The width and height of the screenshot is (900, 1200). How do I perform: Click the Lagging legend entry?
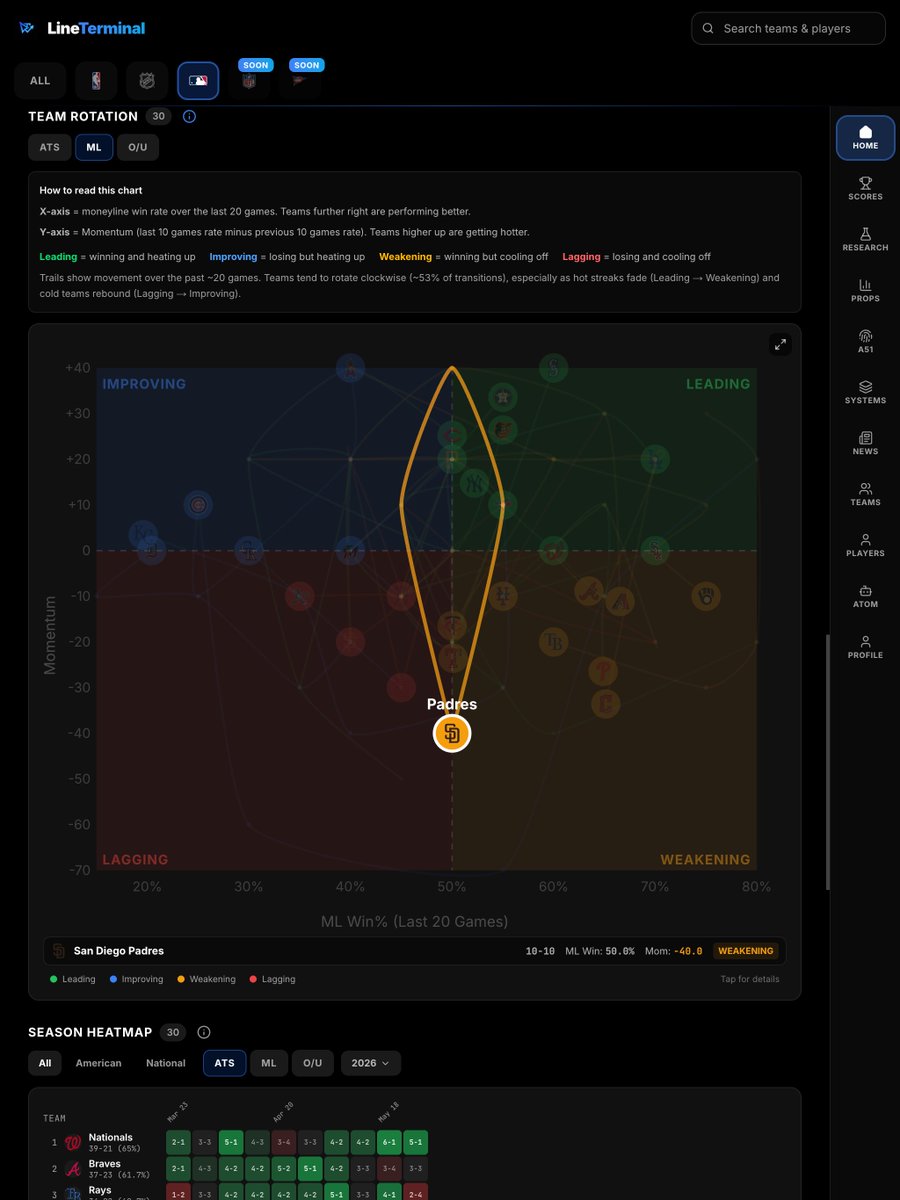point(272,979)
